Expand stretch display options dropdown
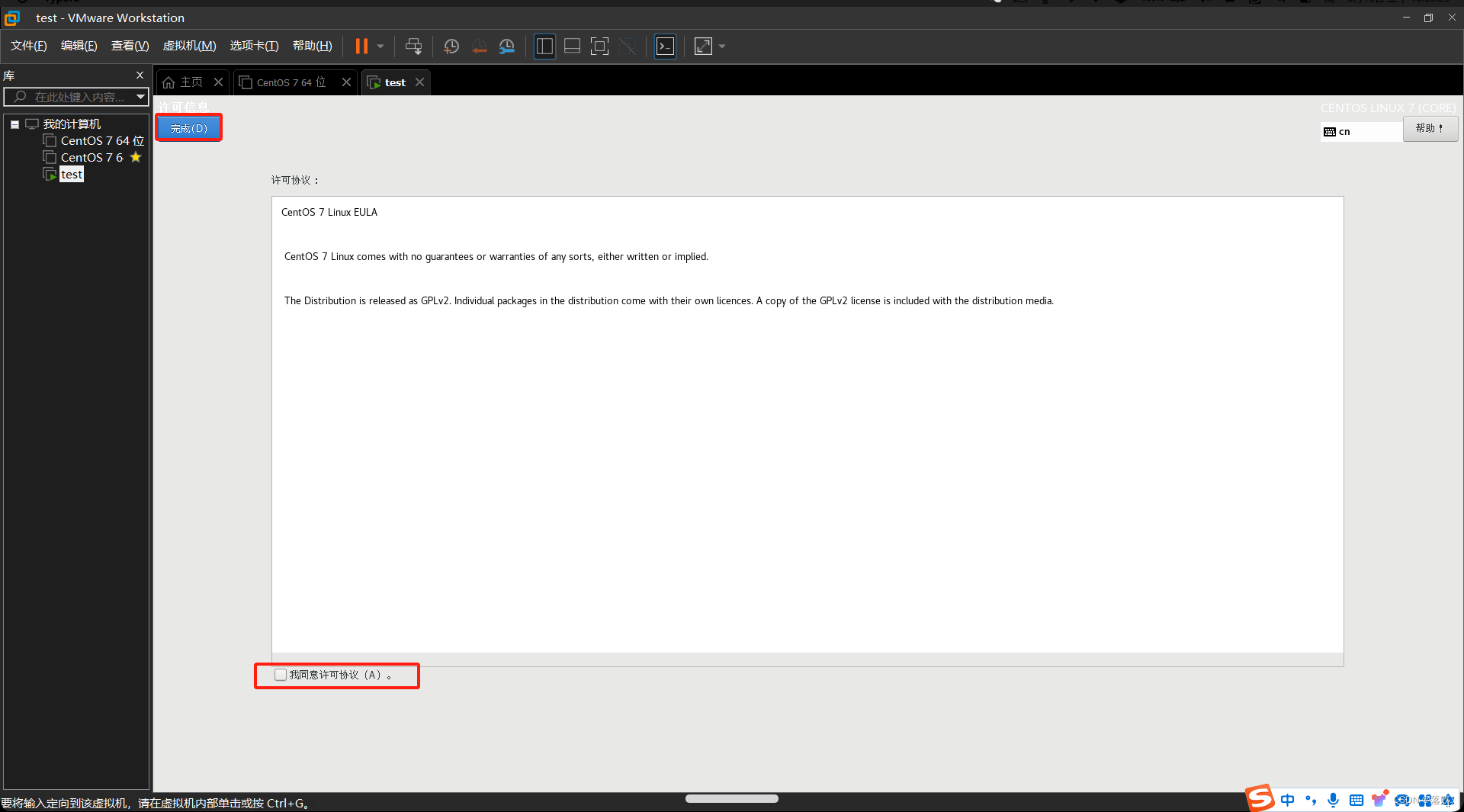 (x=722, y=47)
